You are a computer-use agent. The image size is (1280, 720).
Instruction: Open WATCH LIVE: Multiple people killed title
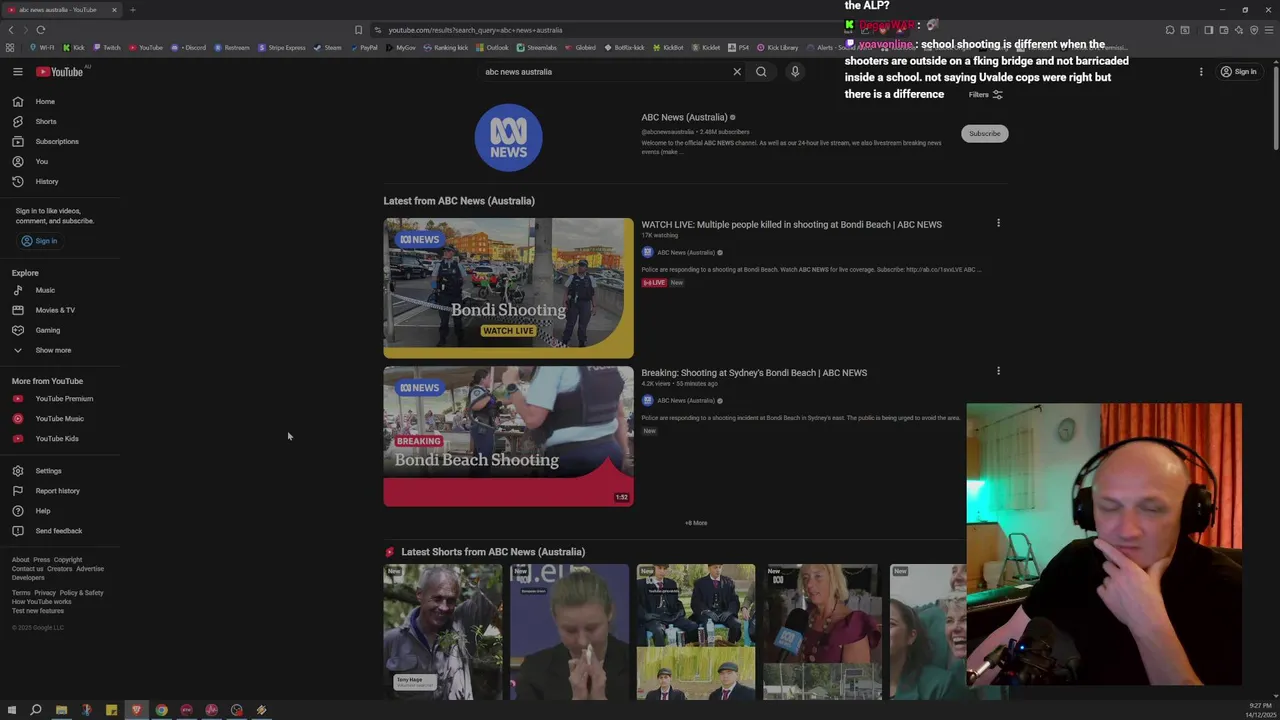point(791,225)
